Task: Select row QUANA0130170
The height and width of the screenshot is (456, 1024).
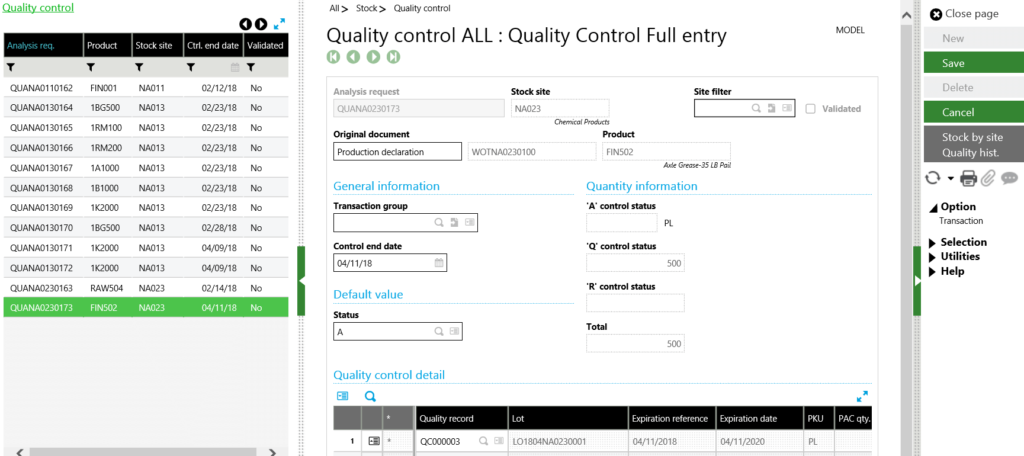Action: [146, 228]
